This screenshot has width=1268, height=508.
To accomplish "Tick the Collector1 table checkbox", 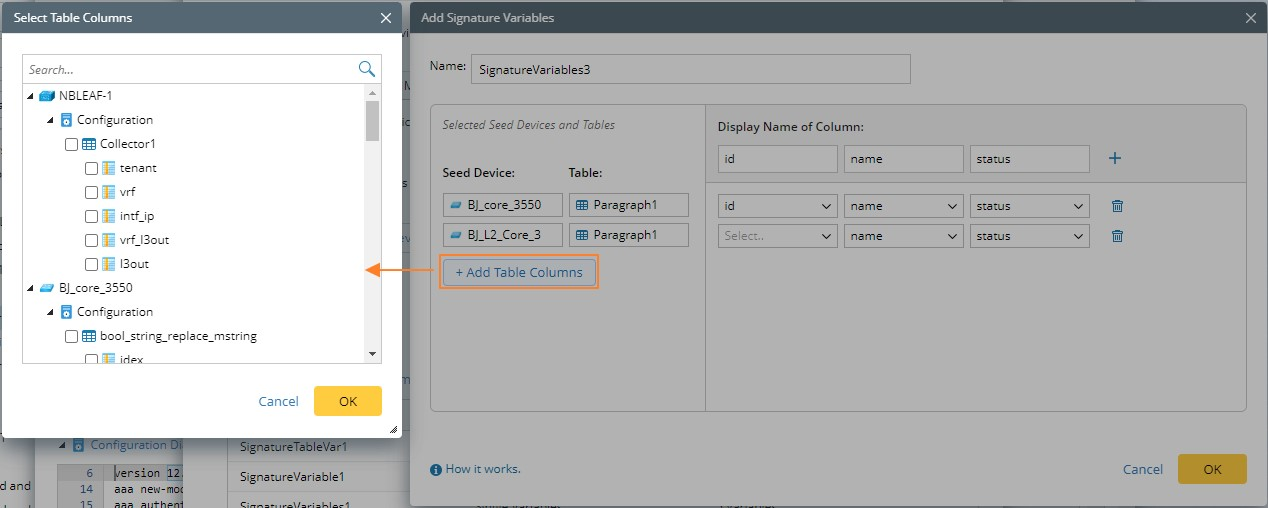I will click(x=72, y=144).
